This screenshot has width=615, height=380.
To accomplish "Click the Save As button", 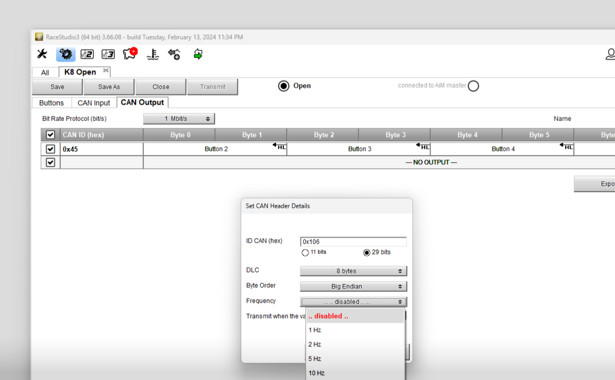I will (x=109, y=87).
